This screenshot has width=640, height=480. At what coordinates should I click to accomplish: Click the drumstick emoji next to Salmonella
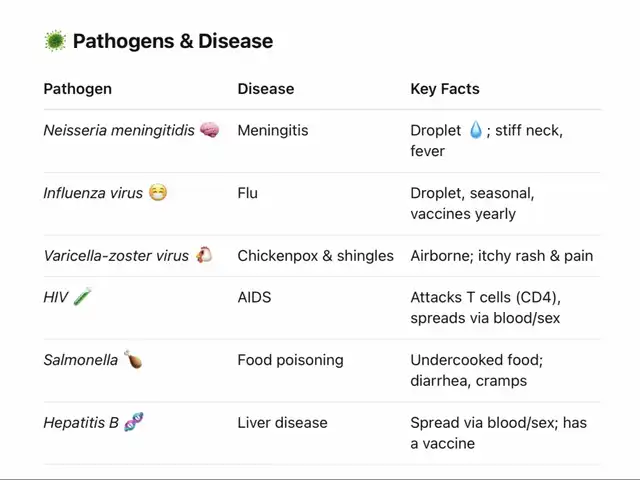pyautogui.click(x=133, y=359)
